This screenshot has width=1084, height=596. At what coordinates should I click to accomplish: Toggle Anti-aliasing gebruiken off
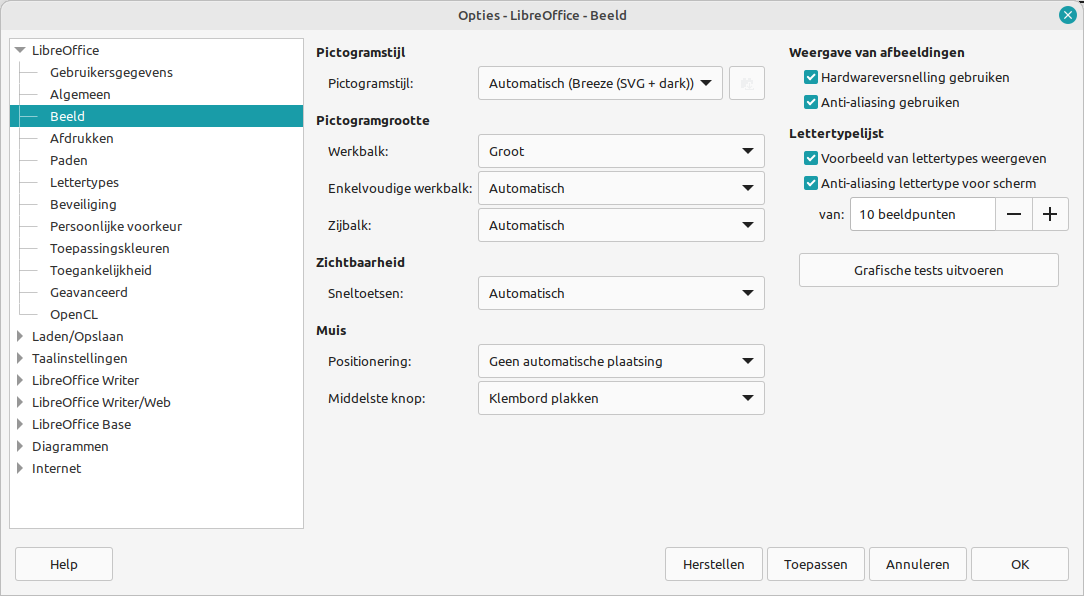(x=809, y=102)
